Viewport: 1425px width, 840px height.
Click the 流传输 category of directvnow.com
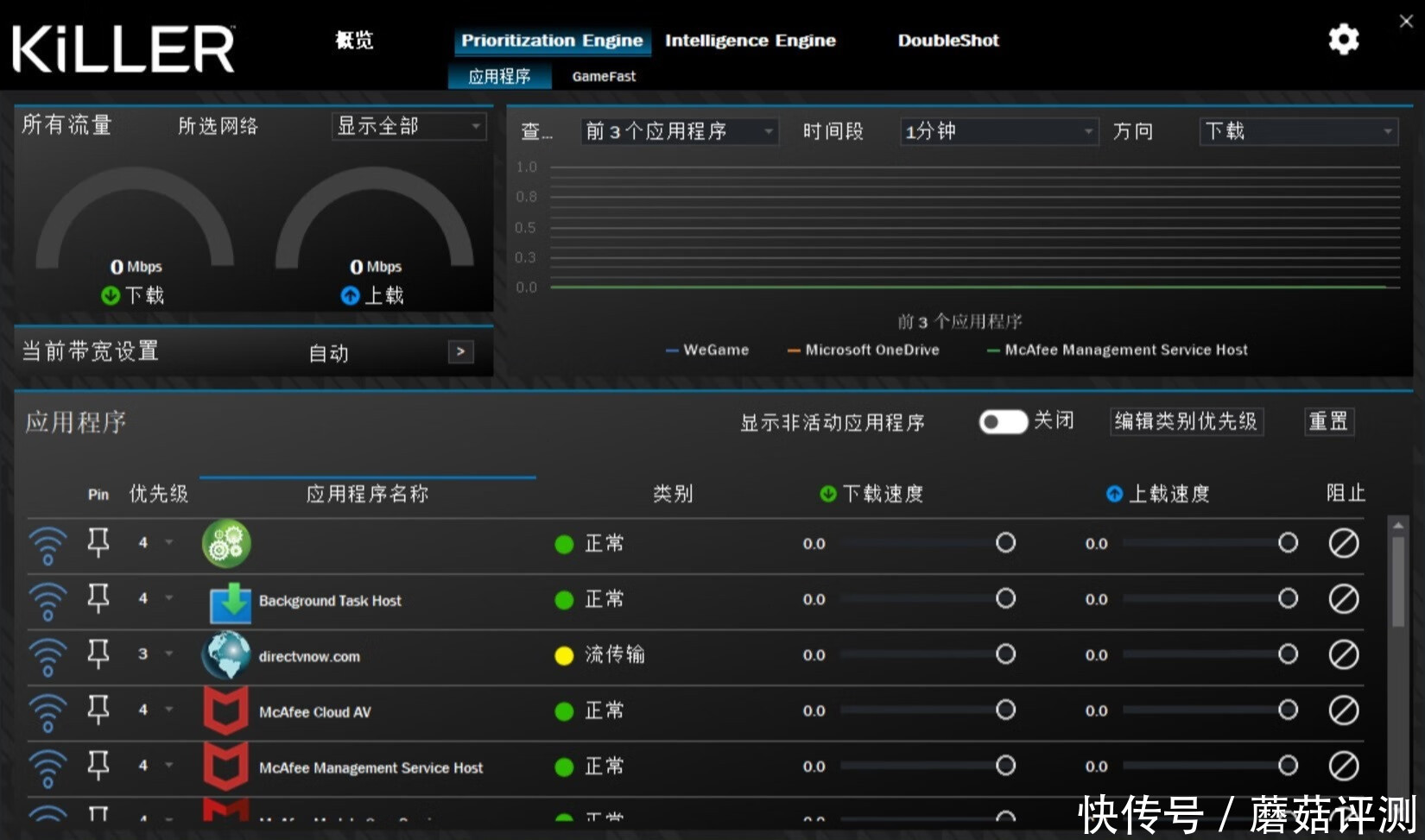(x=615, y=654)
